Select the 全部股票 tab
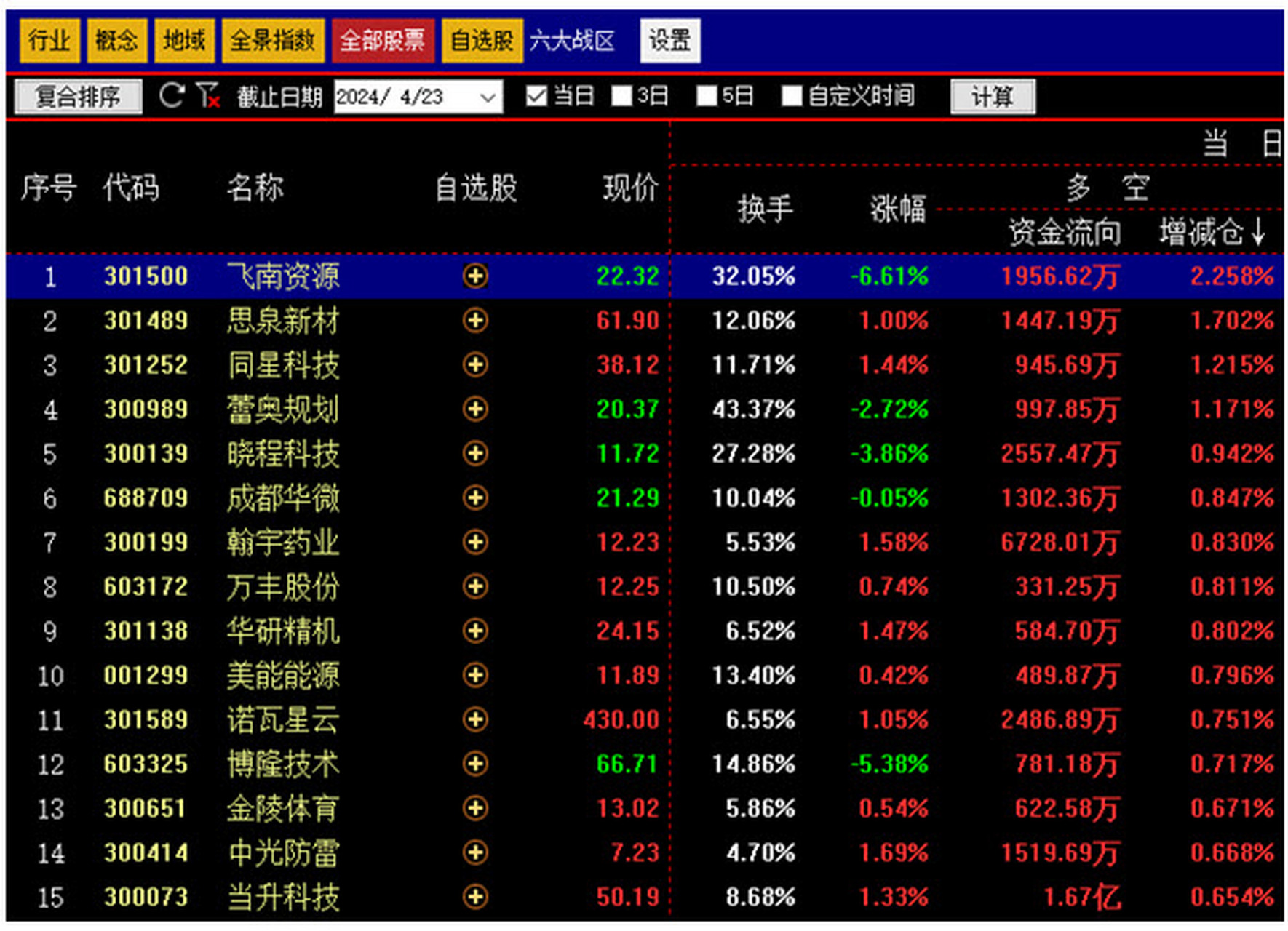 point(383,40)
